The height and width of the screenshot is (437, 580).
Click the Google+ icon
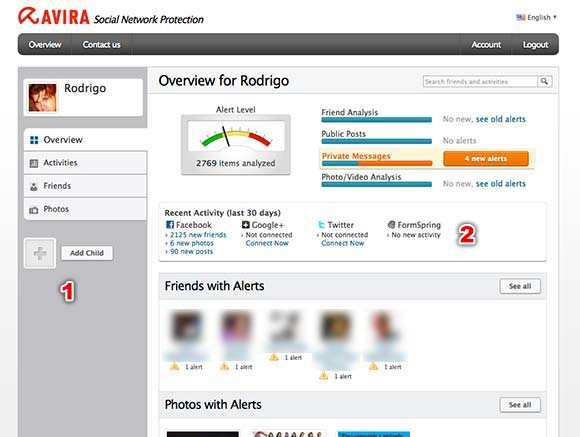pyautogui.click(x=246, y=225)
